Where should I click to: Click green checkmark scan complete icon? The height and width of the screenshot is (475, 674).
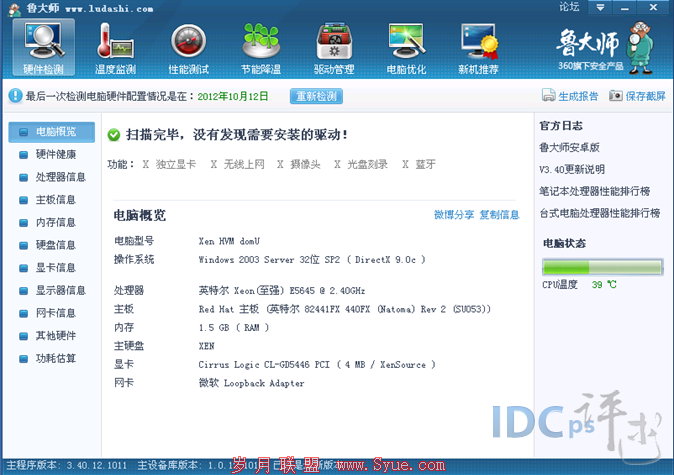(114, 135)
